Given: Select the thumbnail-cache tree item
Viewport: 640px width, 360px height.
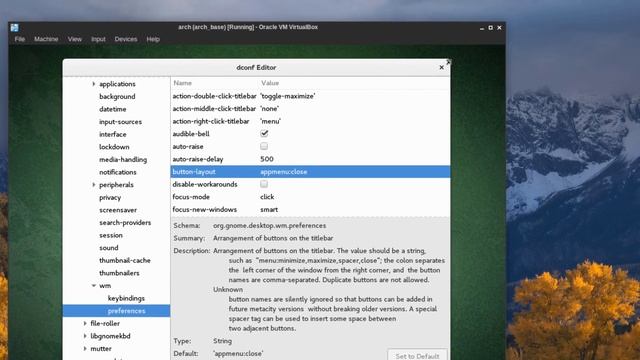Looking at the screenshot, I should click(x=125, y=260).
